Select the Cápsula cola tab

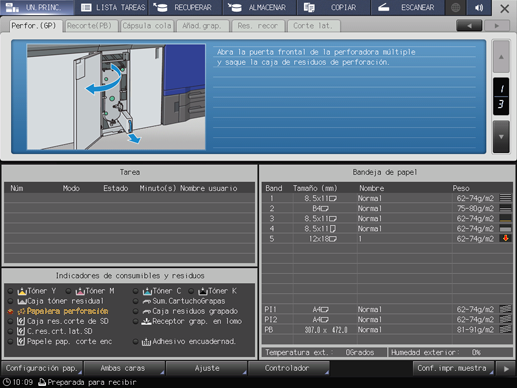[146, 26]
